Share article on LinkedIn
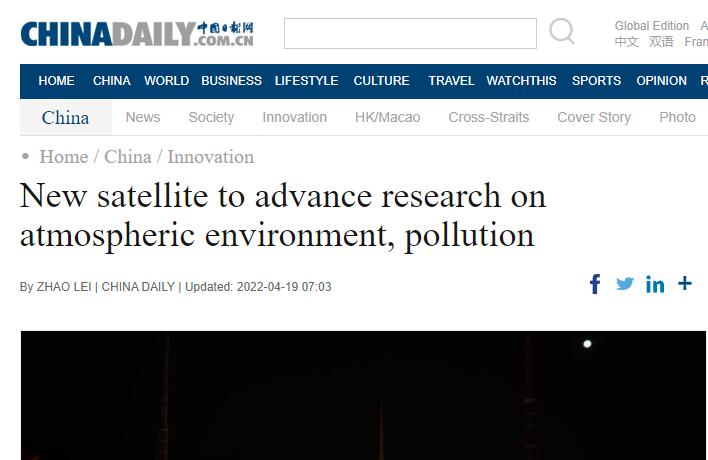The height and width of the screenshot is (460, 708). tap(655, 285)
